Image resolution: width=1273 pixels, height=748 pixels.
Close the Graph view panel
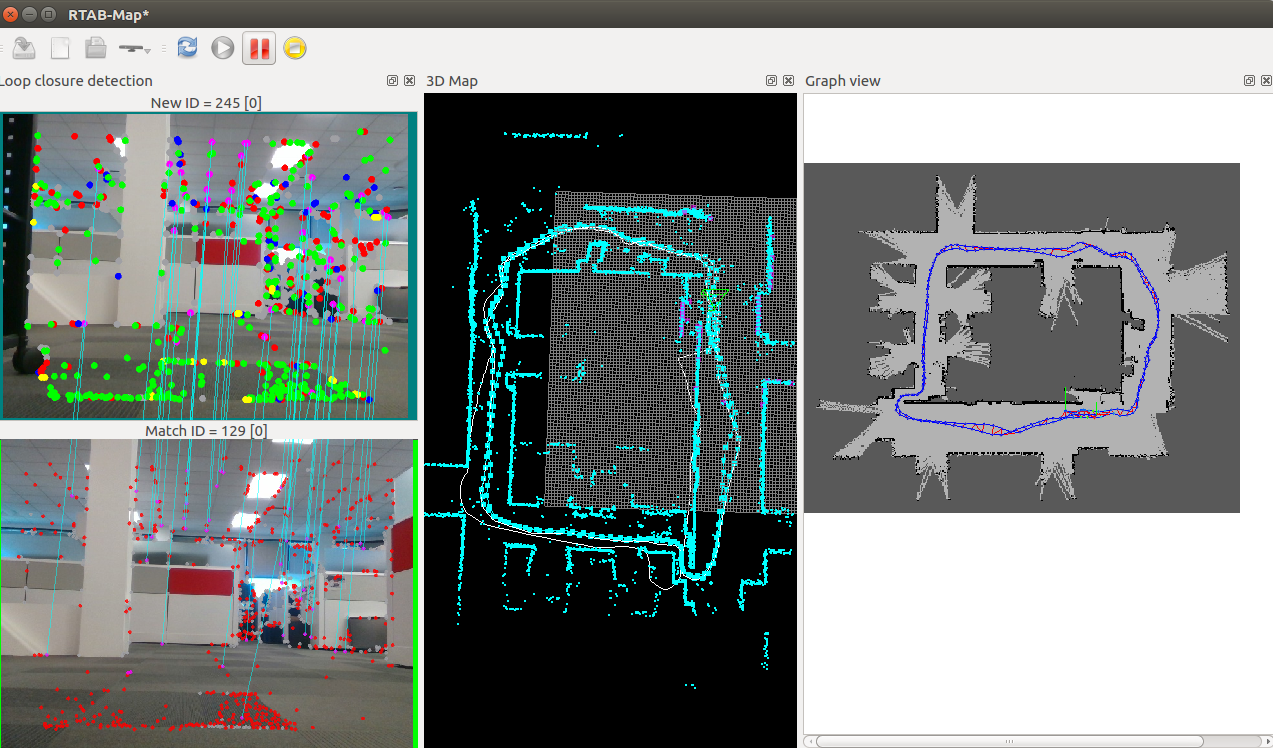pos(1265,81)
